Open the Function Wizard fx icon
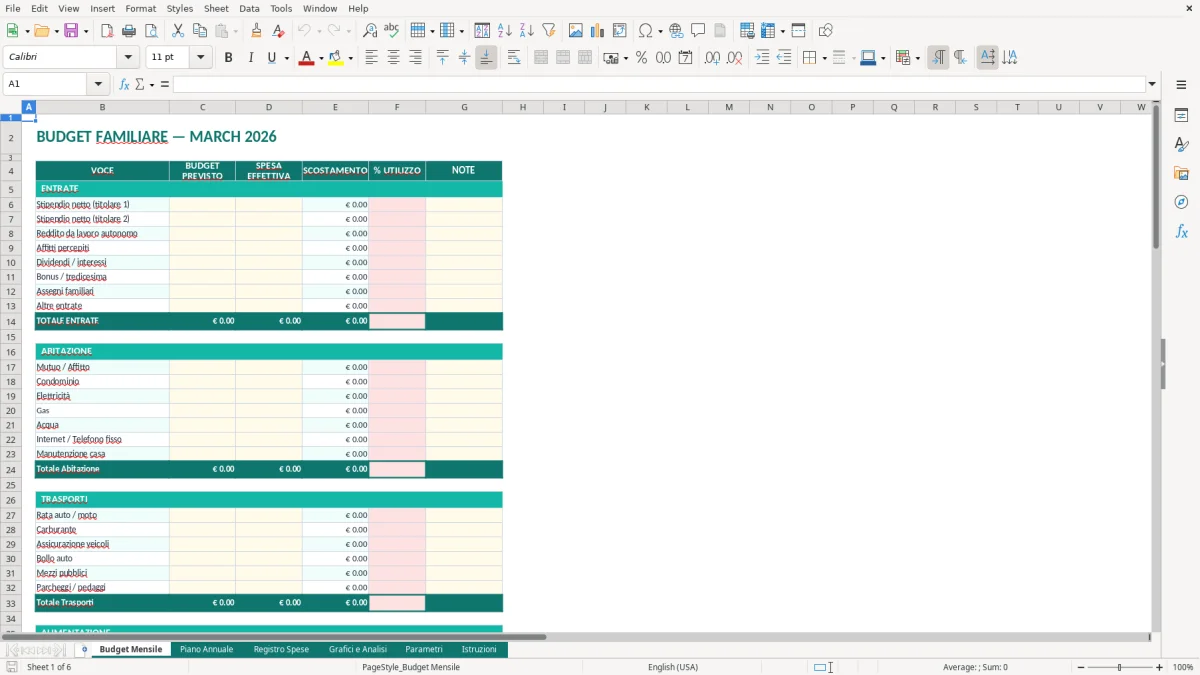The width and height of the screenshot is (1200, 675). click(x=124, y=84)
